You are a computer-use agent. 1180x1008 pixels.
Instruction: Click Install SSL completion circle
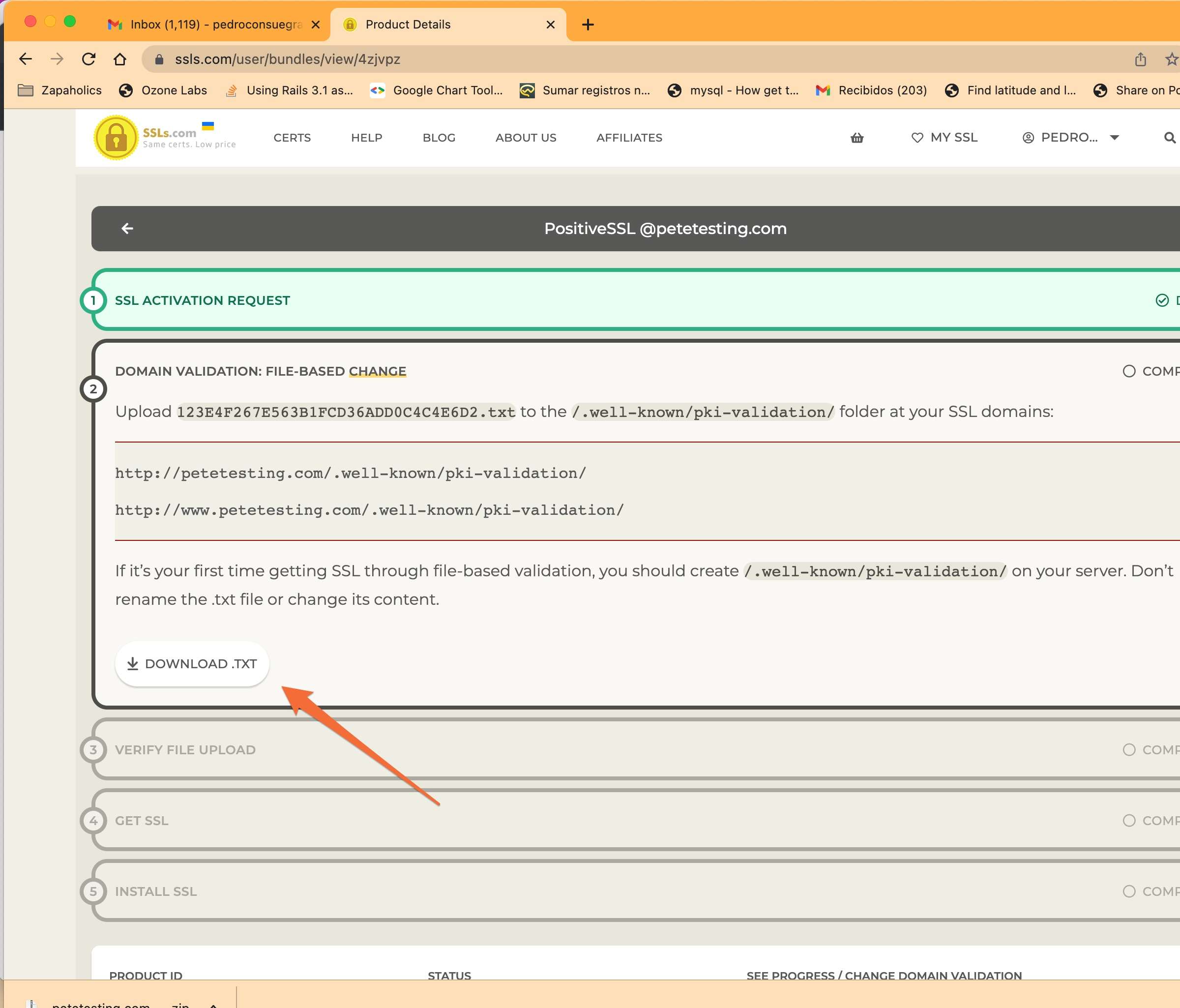tap(1129, 891)
